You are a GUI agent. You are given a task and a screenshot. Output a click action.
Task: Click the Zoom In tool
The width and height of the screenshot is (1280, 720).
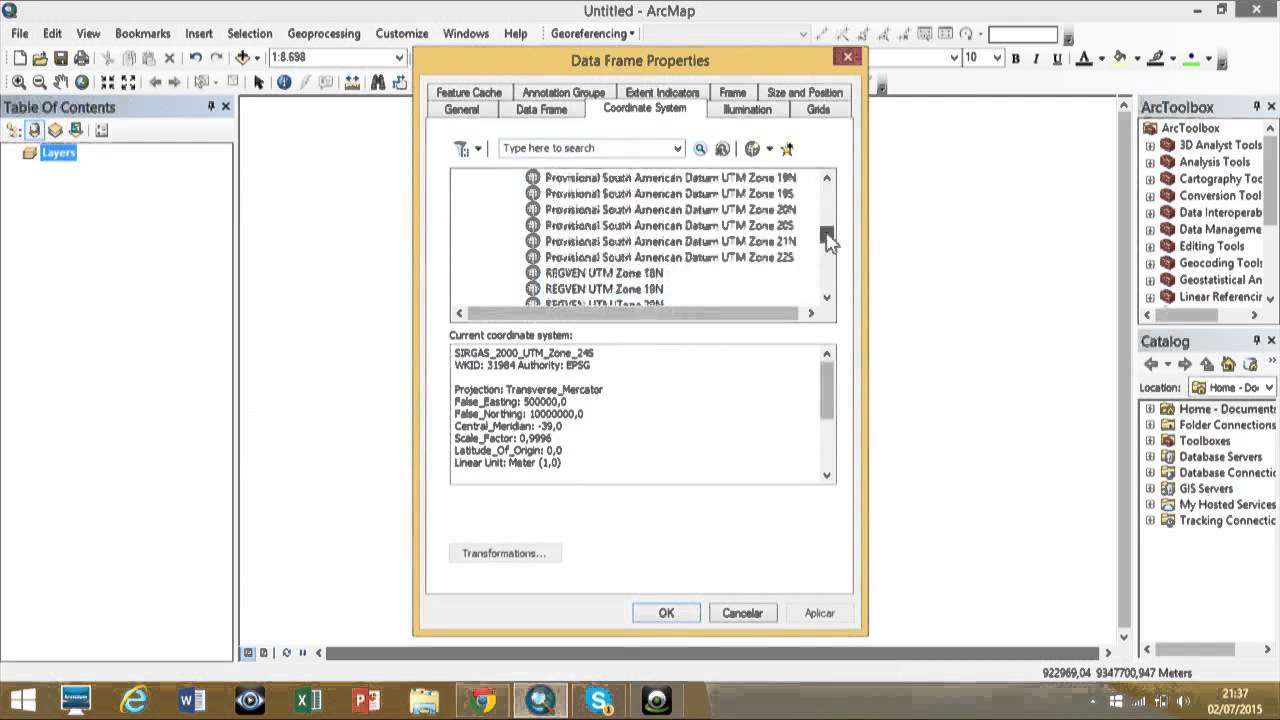coord(19,83)
